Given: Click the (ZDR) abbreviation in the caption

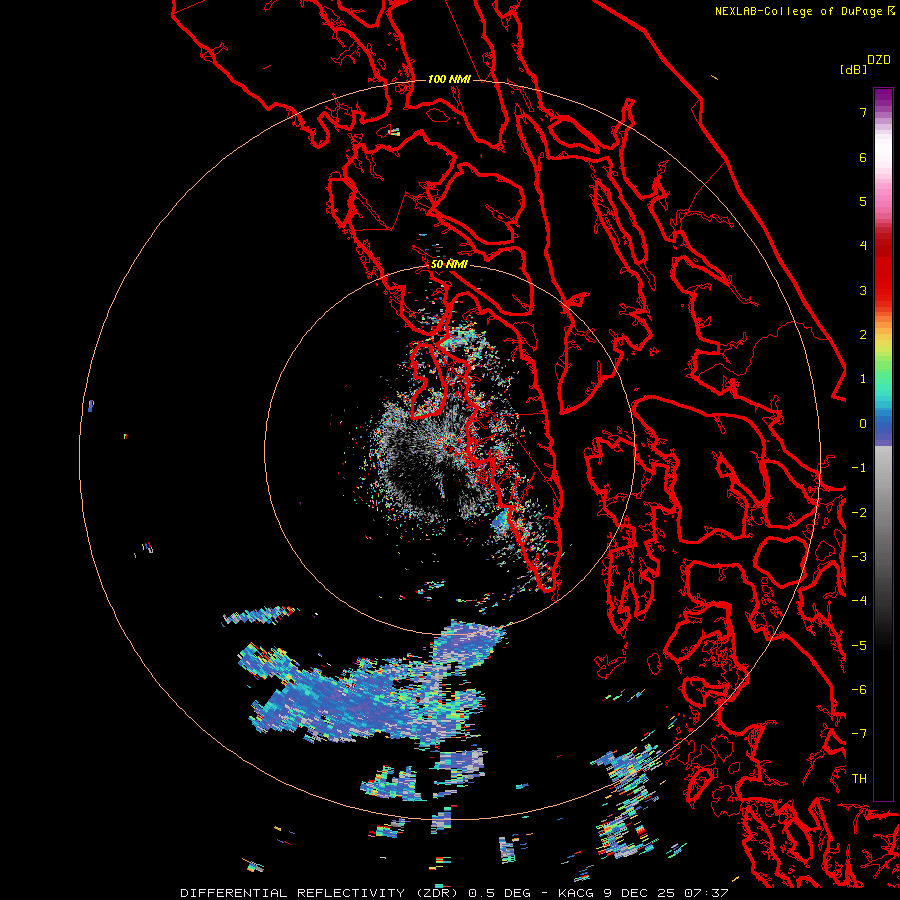Looking at the screenshot, I should (435, 893).
